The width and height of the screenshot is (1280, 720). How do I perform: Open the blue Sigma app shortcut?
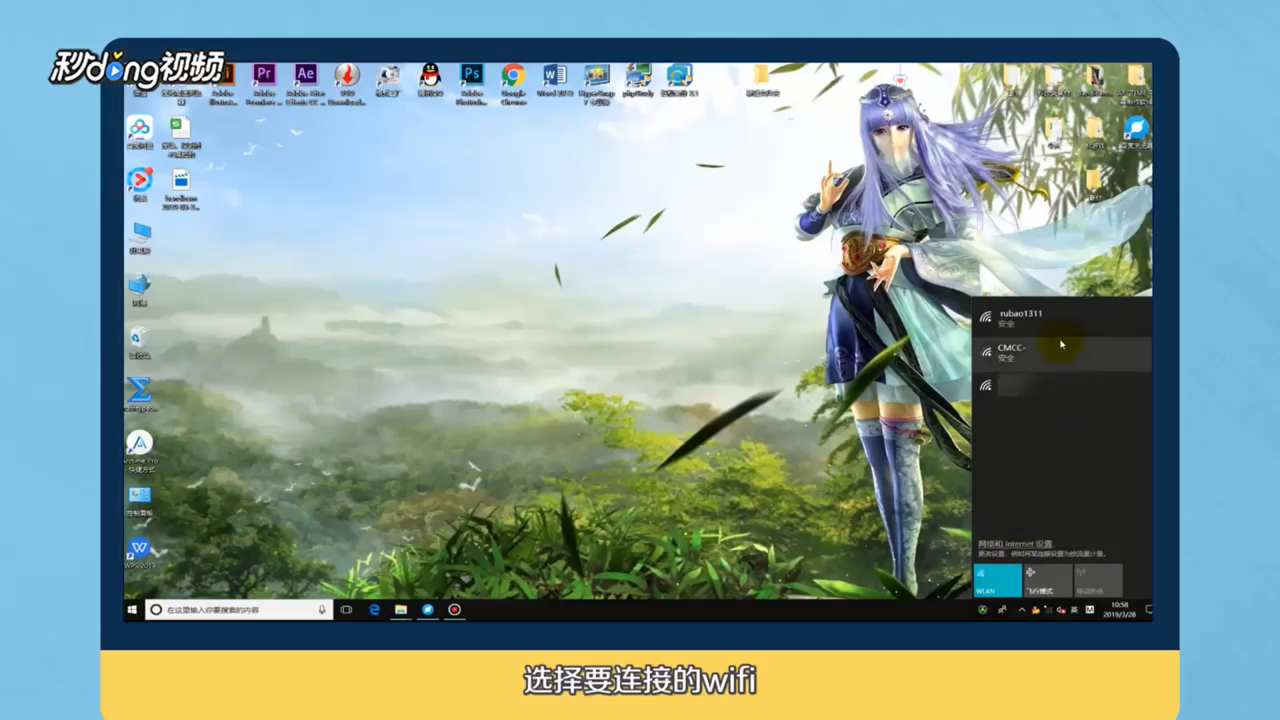140,394
